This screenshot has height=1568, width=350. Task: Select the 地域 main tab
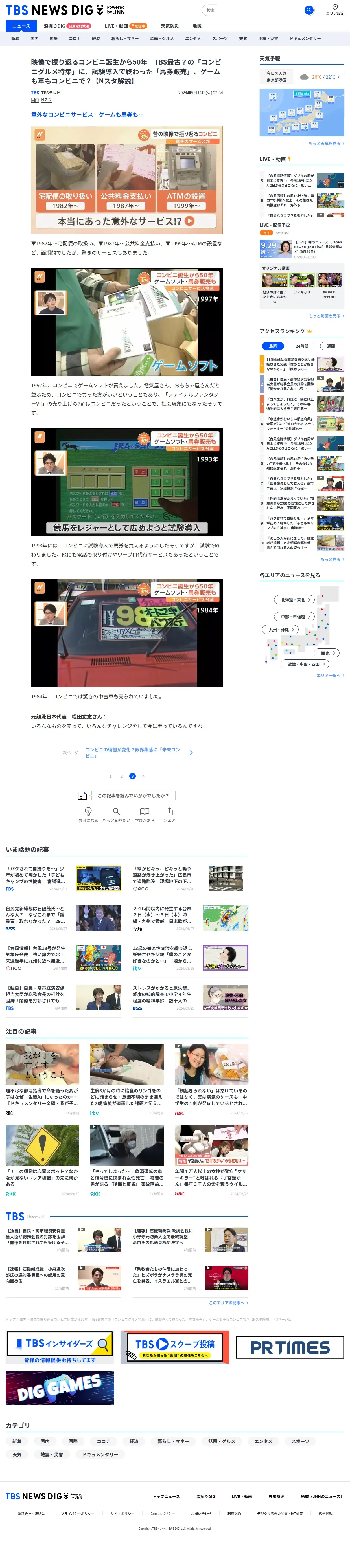(x=197, y=26)
